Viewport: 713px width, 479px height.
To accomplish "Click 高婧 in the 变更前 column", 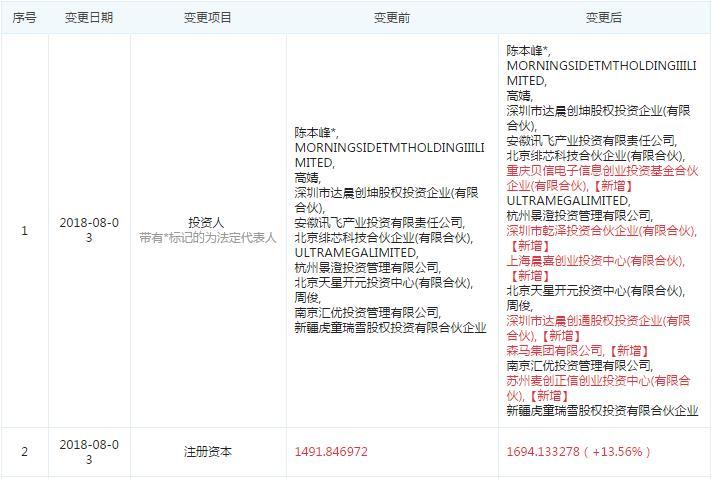I will [x=306, y=177].
